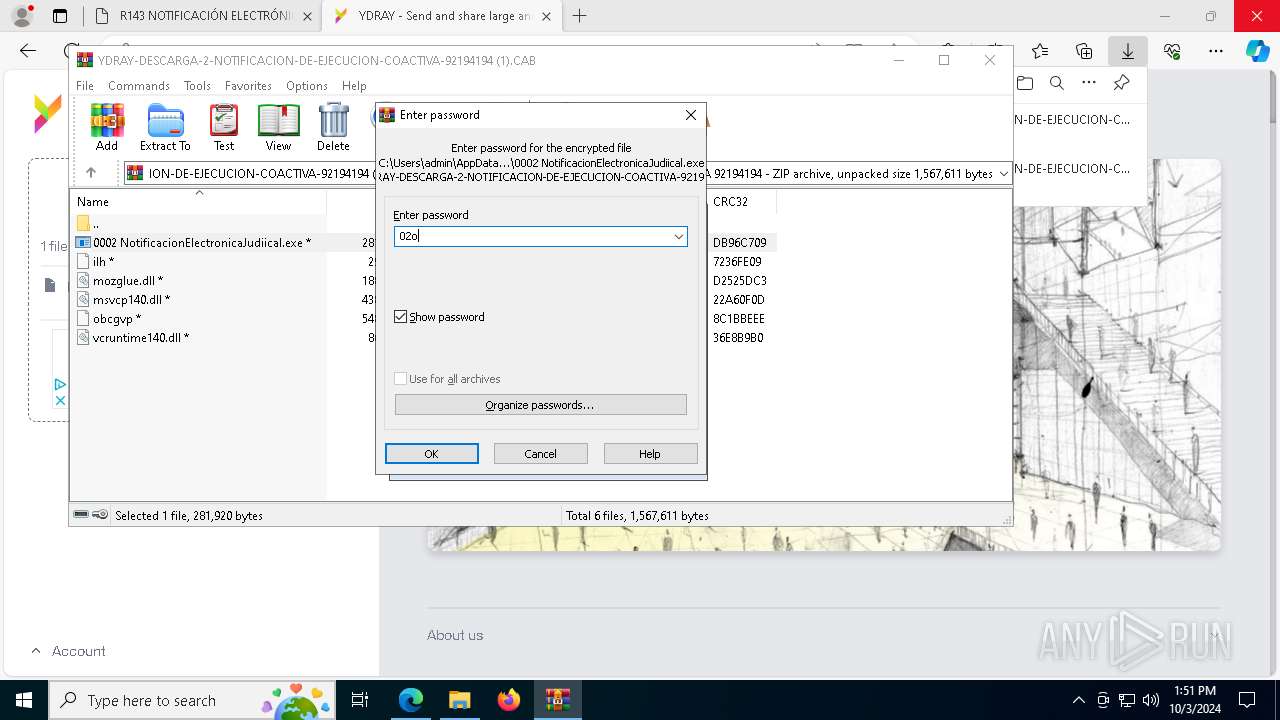Toggle the Use for all archives checkbox
The height and width of the screenshot is (720, 1280).
[x=401, y=379]
